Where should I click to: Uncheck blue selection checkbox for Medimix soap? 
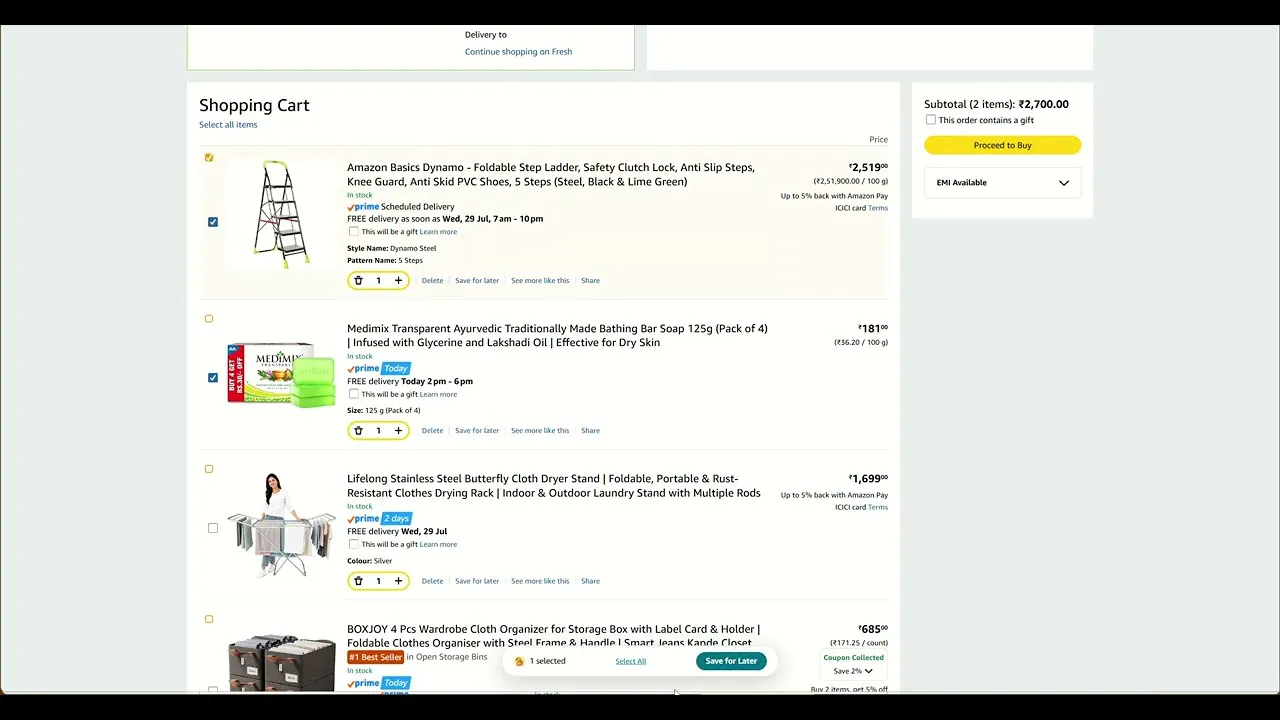click(213, 378)
